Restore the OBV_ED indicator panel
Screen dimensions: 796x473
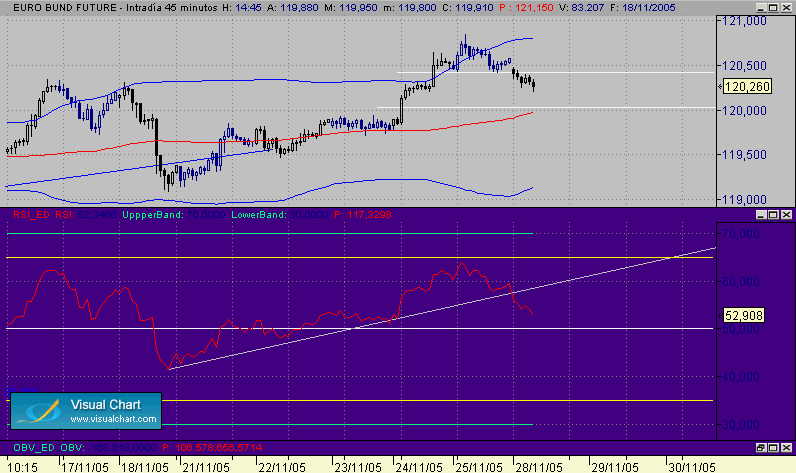pos(760,448)
